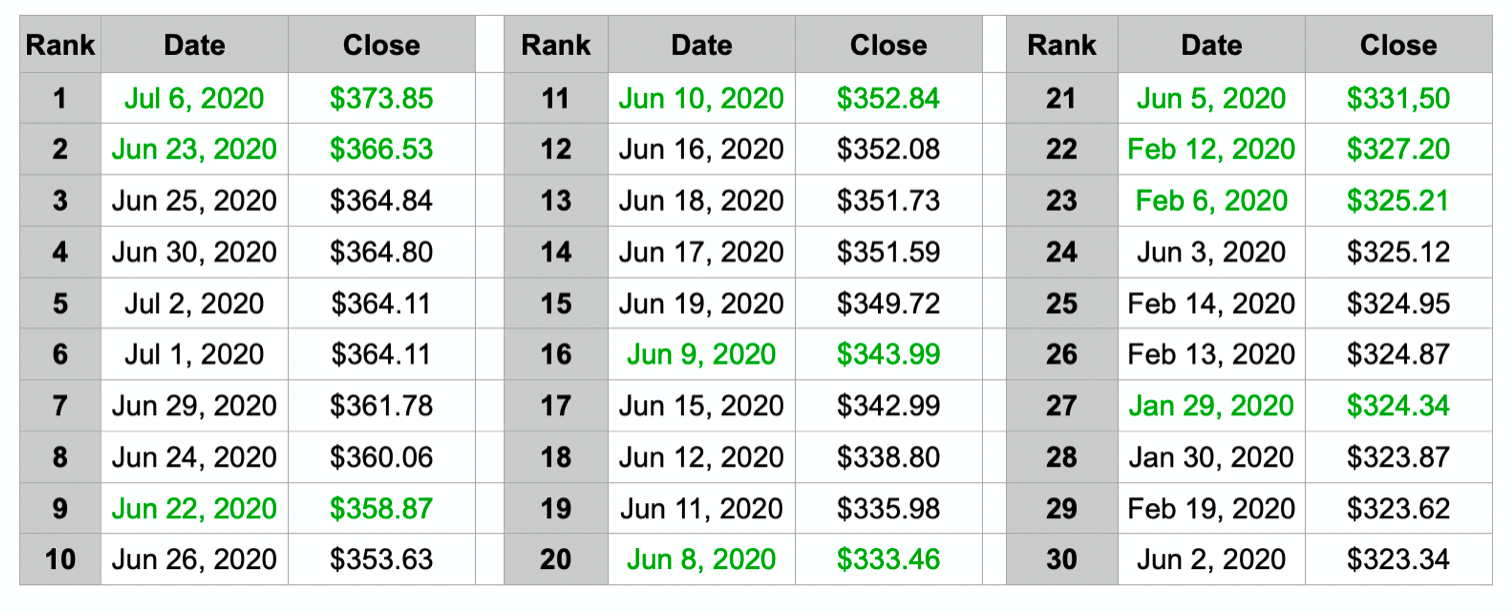Click the Jul 6, 2020 date cell

(195, 98)
